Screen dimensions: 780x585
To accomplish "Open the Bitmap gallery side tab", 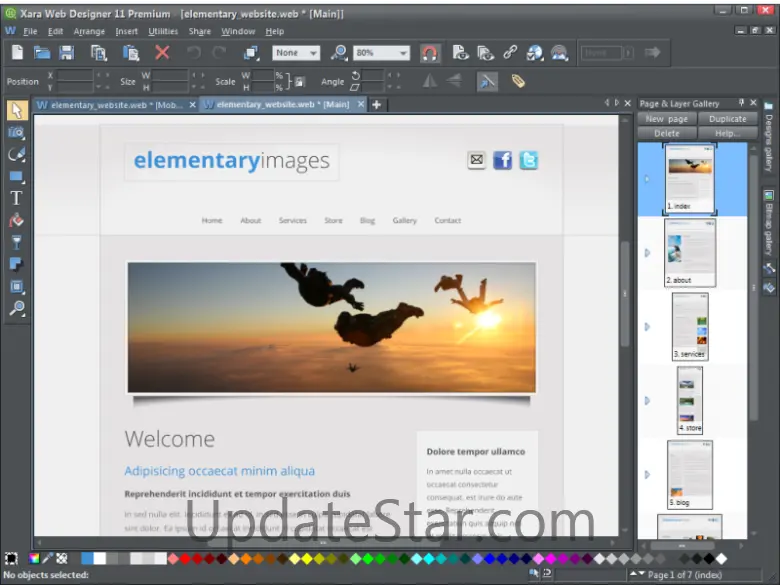I will pyautogui.click(x=769, y=223).
